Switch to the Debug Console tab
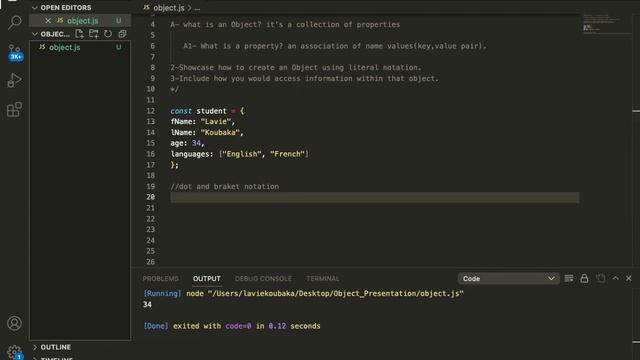Viewport: 640px width, 360px height. point(263,278)
